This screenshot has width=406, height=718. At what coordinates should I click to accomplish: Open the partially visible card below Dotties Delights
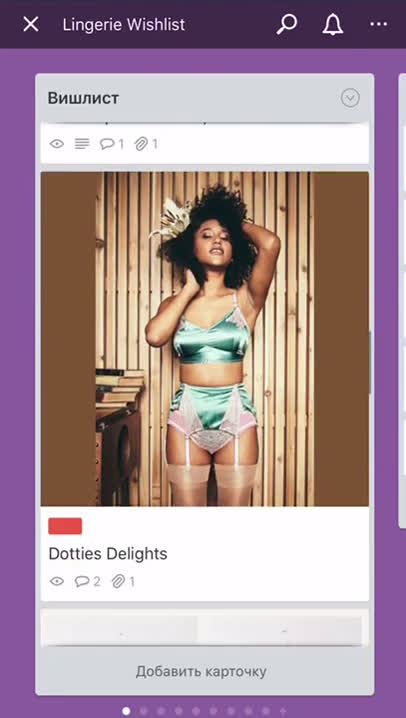[x=205, y=627]
